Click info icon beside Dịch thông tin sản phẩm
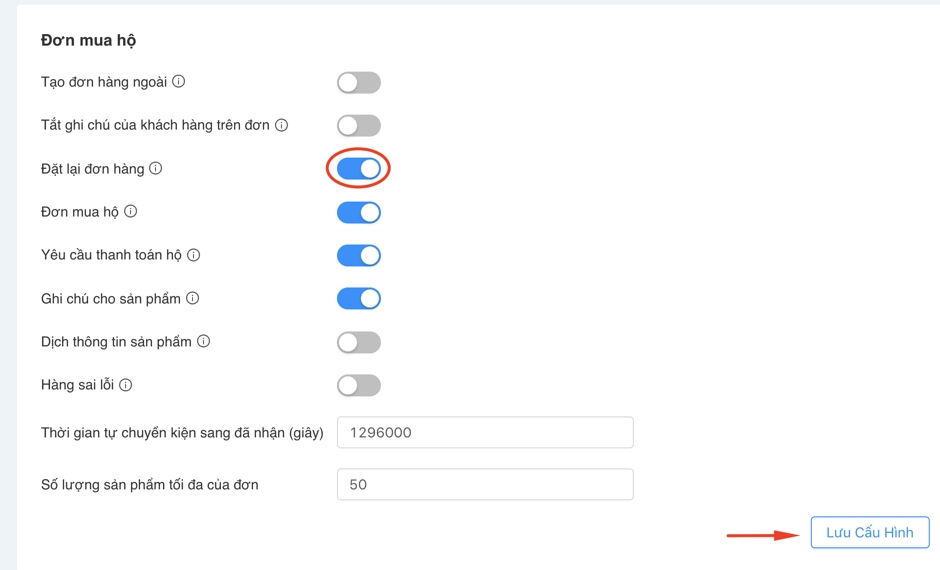The image size is (940, 570). tap(204, 341)
